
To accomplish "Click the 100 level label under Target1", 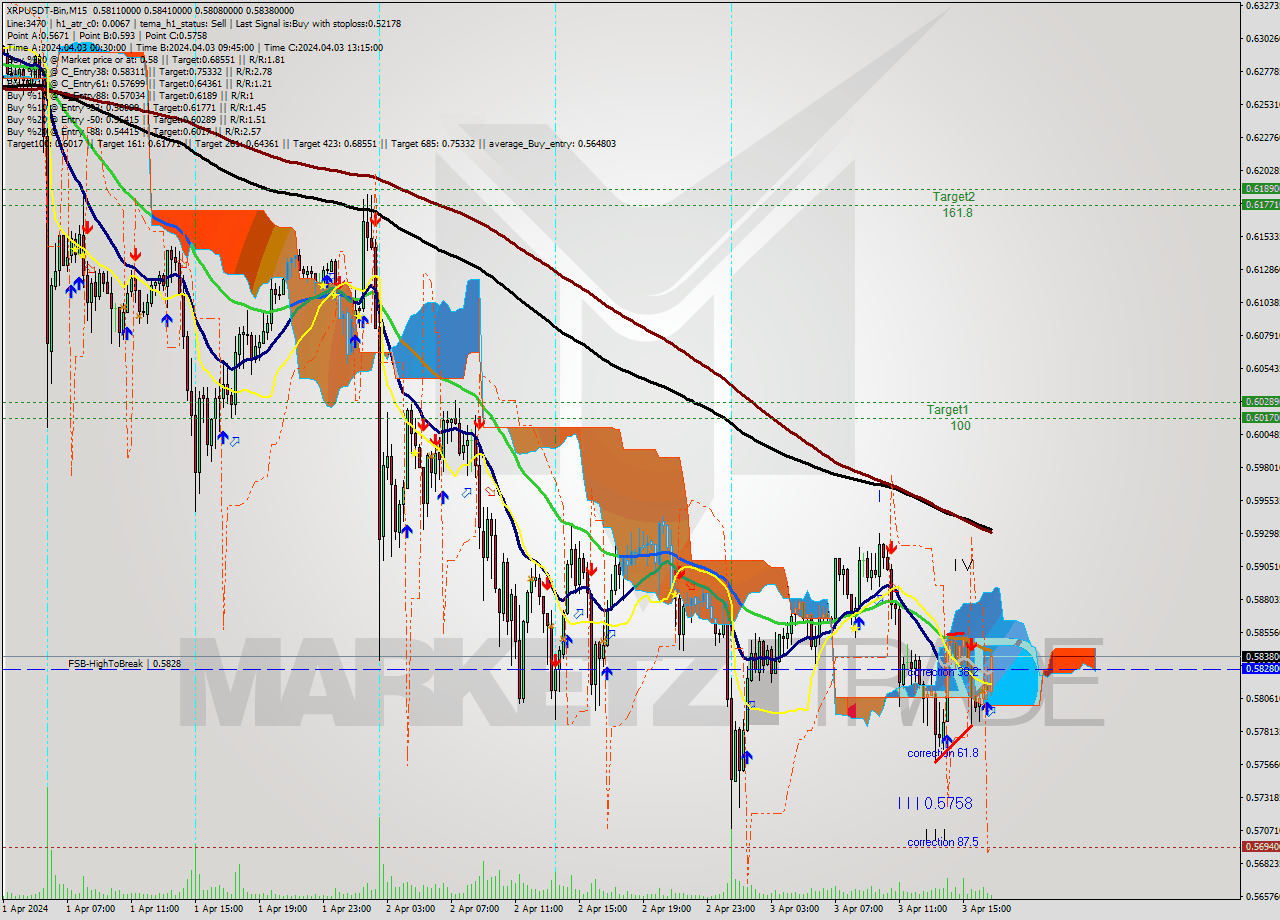I will 960,425.
